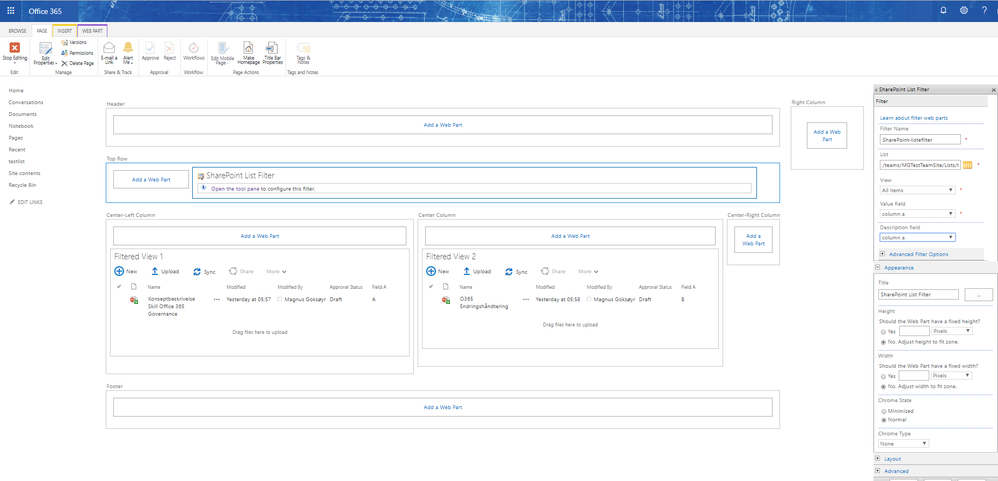Open the Chrome Type dropdown
The image size is (998, 481).
pyautogui.click(x=904, y=443)
